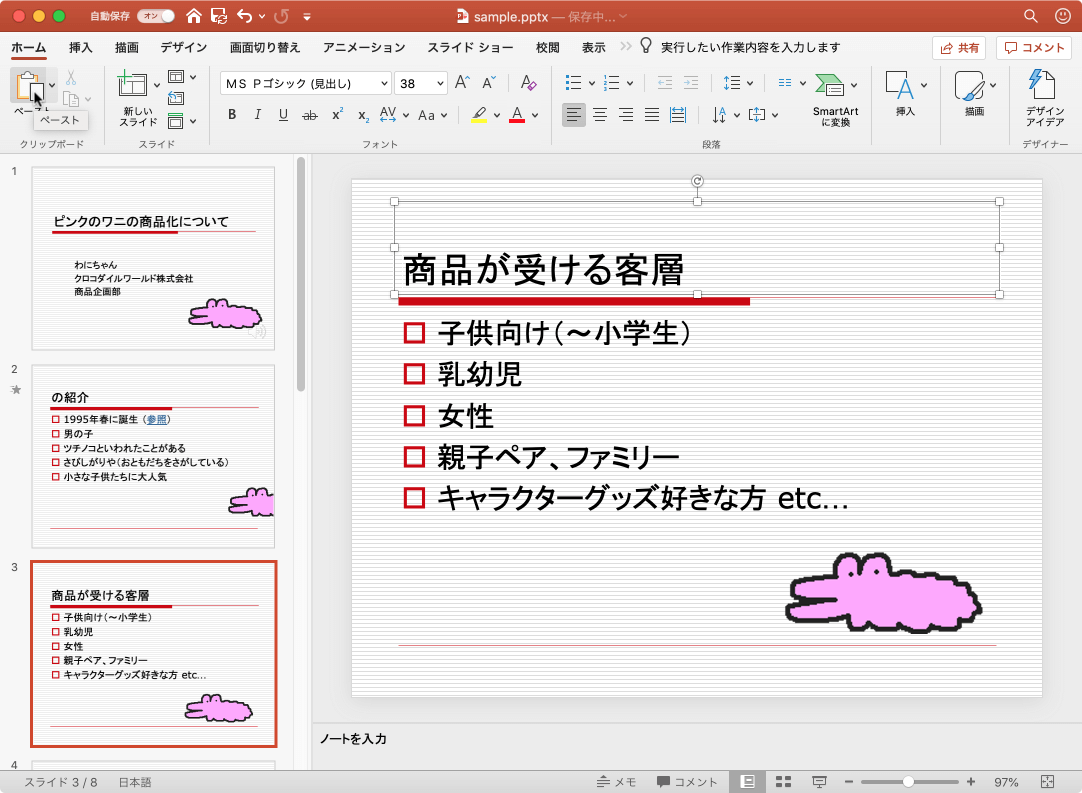This screenshot has width=1082, height=793.
Task: Select the superscript formatting icon
Action: [338, 115]
